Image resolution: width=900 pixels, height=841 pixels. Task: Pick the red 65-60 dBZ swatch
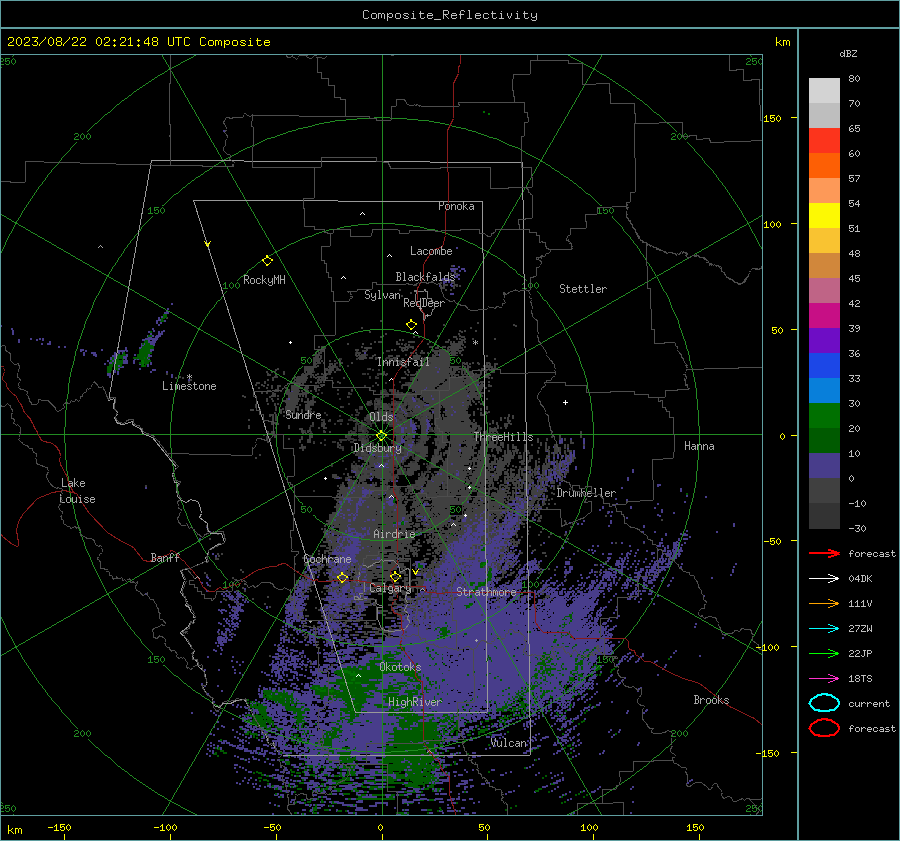[x=824, y=141]
